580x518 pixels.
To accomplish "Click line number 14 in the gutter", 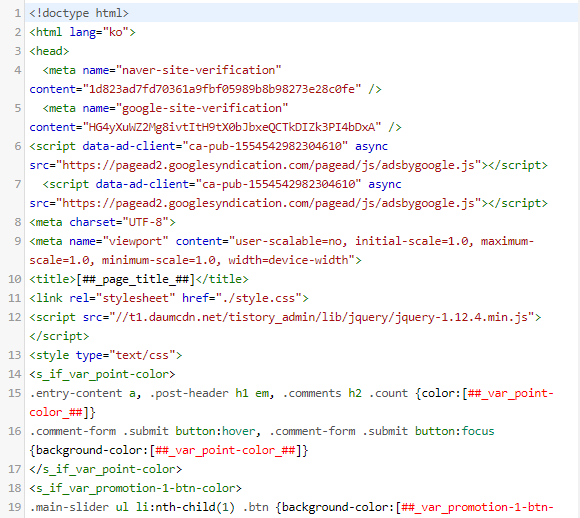I will 15,374.
